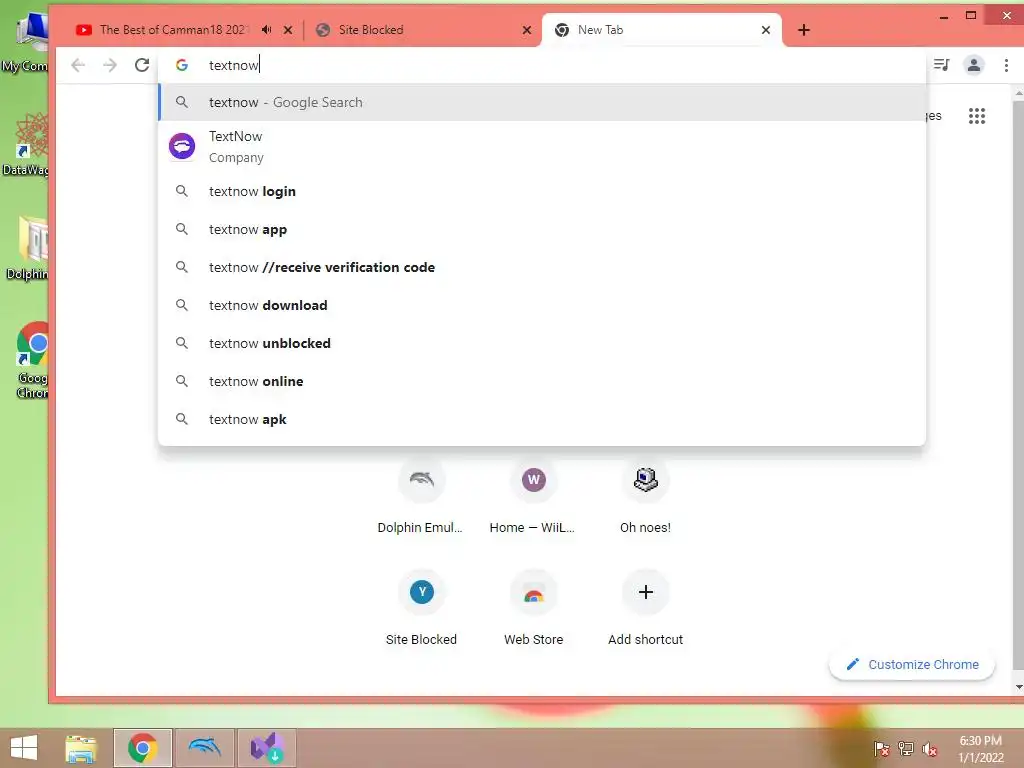Image resolution: width=1024 pixels, height=768 pixels.
Task: Select TextNow Company suggestion
Action: [542, 146]
